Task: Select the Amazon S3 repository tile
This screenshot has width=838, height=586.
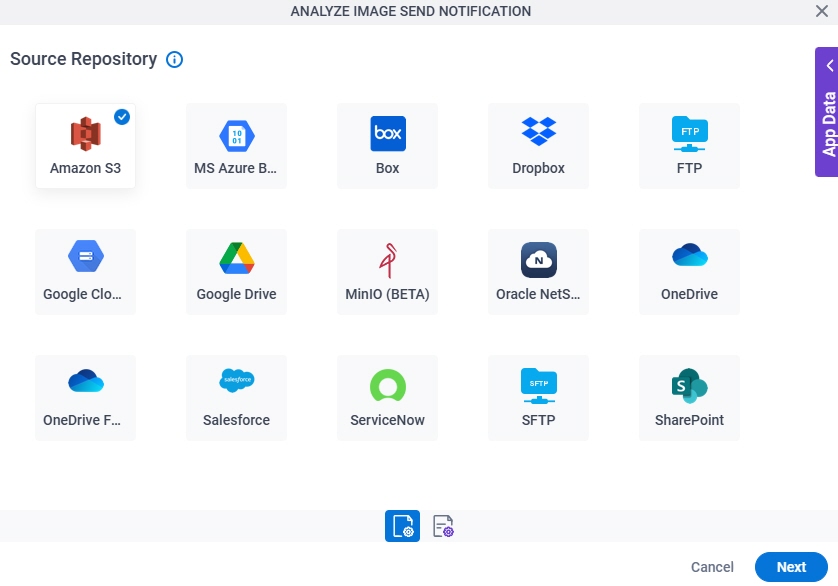Action: pyautogui.click(x=86, y=146)
